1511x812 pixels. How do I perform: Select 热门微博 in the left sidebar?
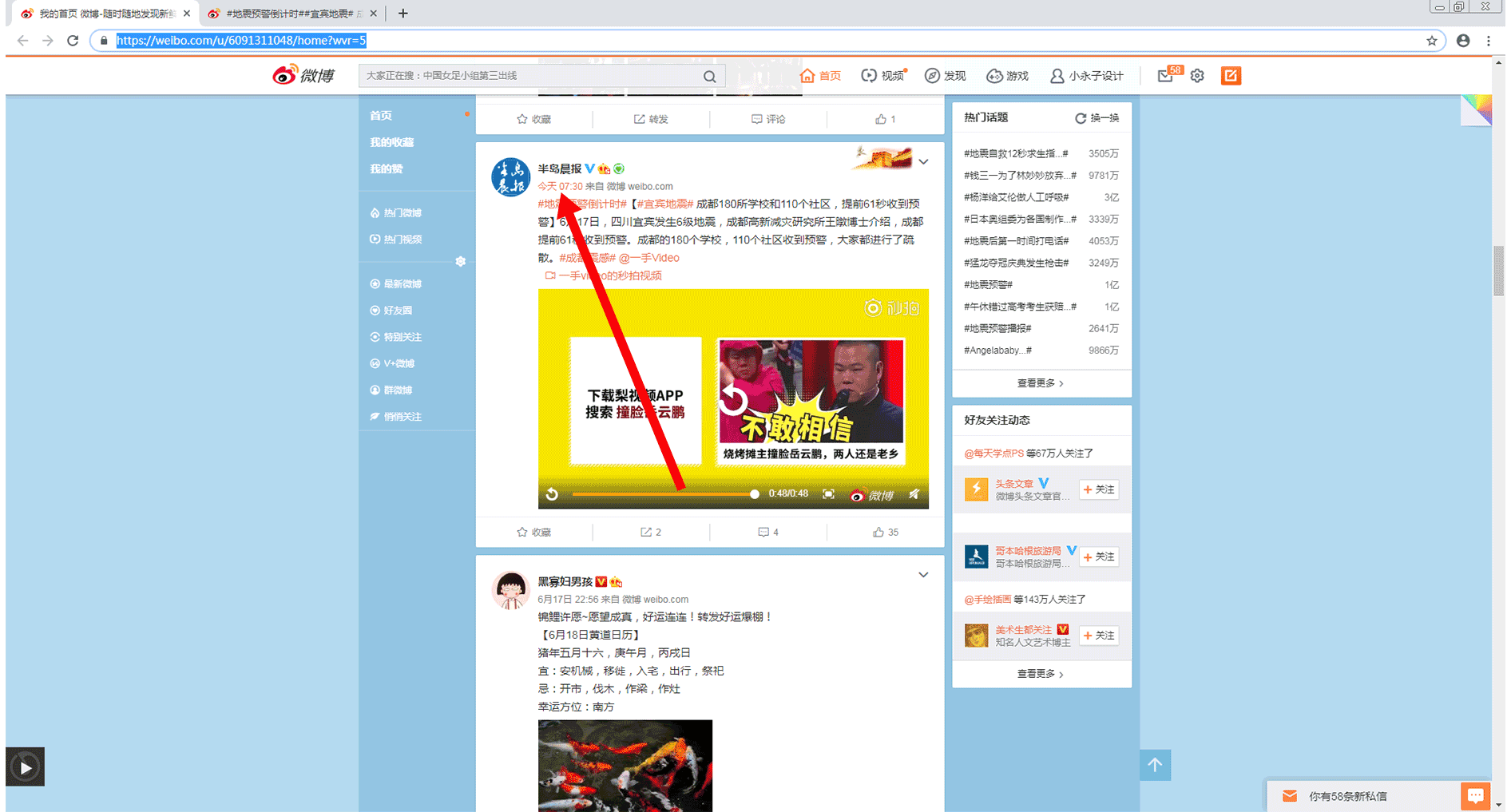[402, 213]
